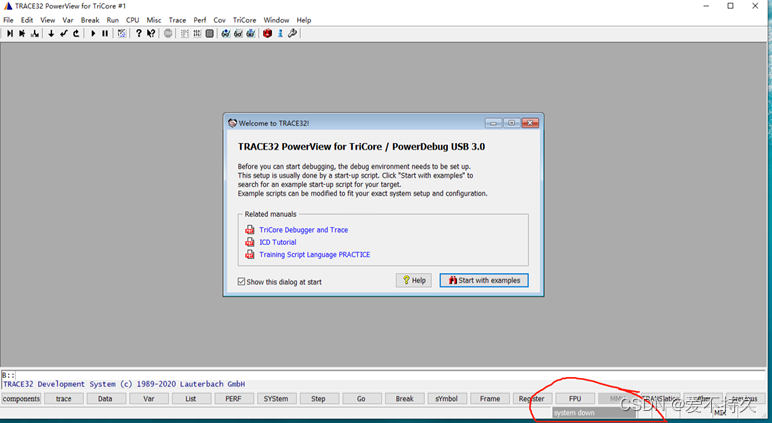Viewport: 772px width, 423px height.
Task: Click the middle glasses view icon
Action: [238, 33]
